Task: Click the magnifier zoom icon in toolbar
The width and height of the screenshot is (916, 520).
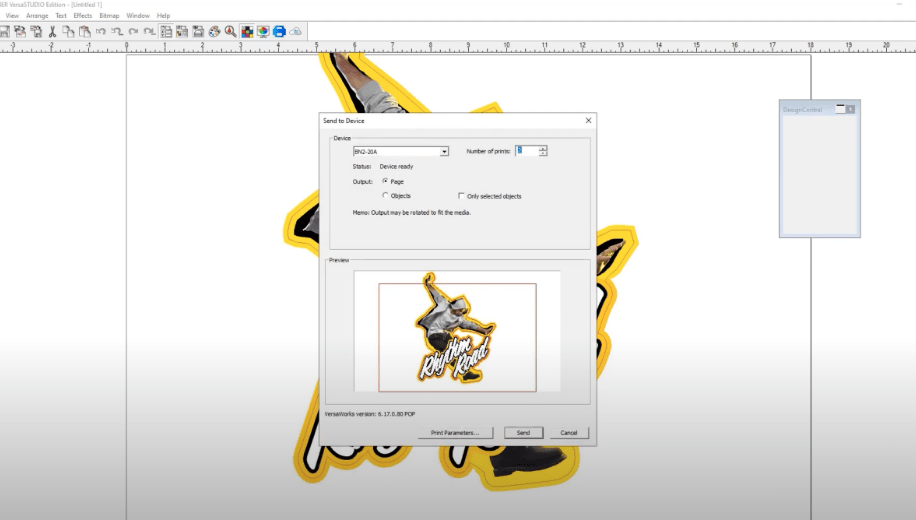Action: 230,32
